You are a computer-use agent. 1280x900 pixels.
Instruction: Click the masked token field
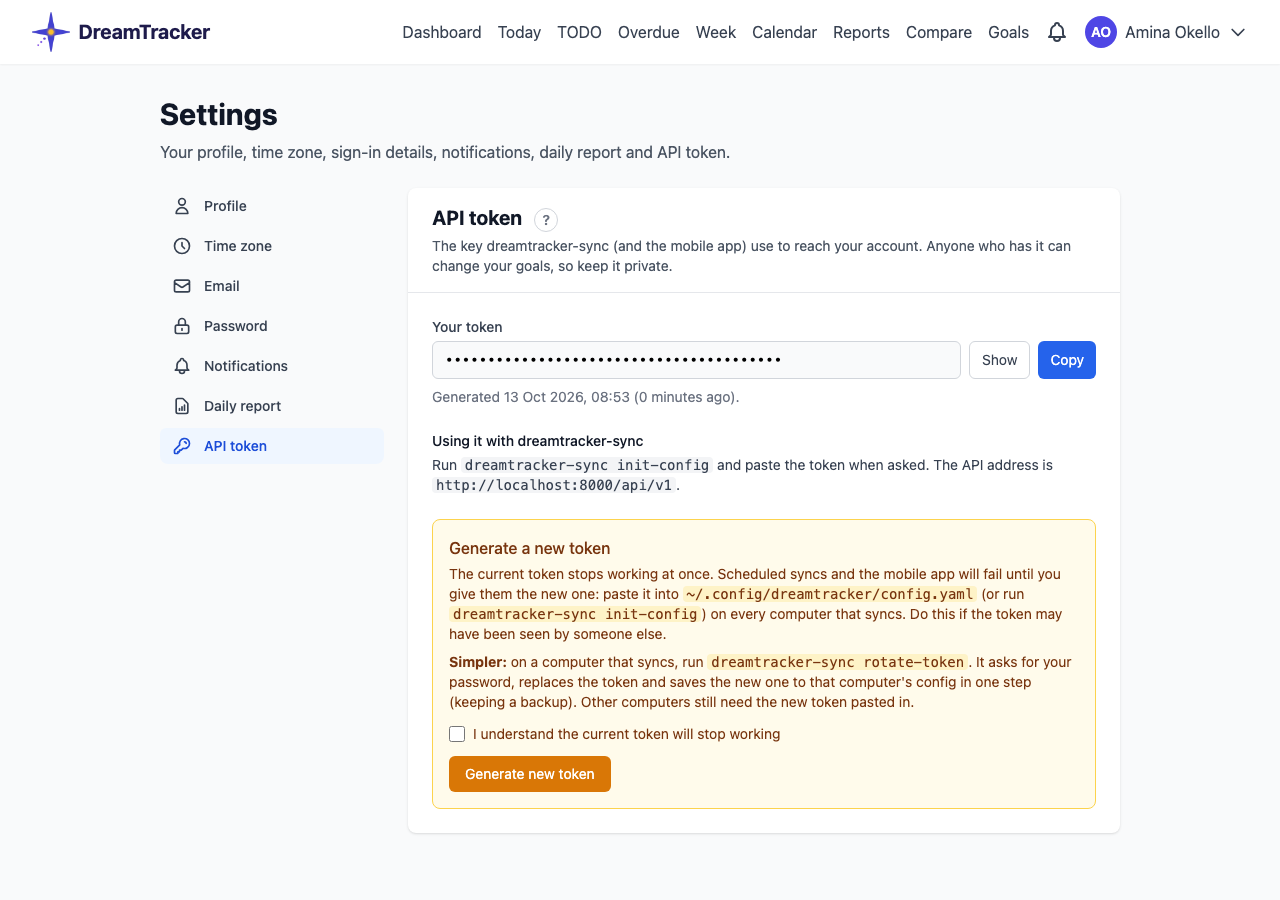click(x=696, y=360)
